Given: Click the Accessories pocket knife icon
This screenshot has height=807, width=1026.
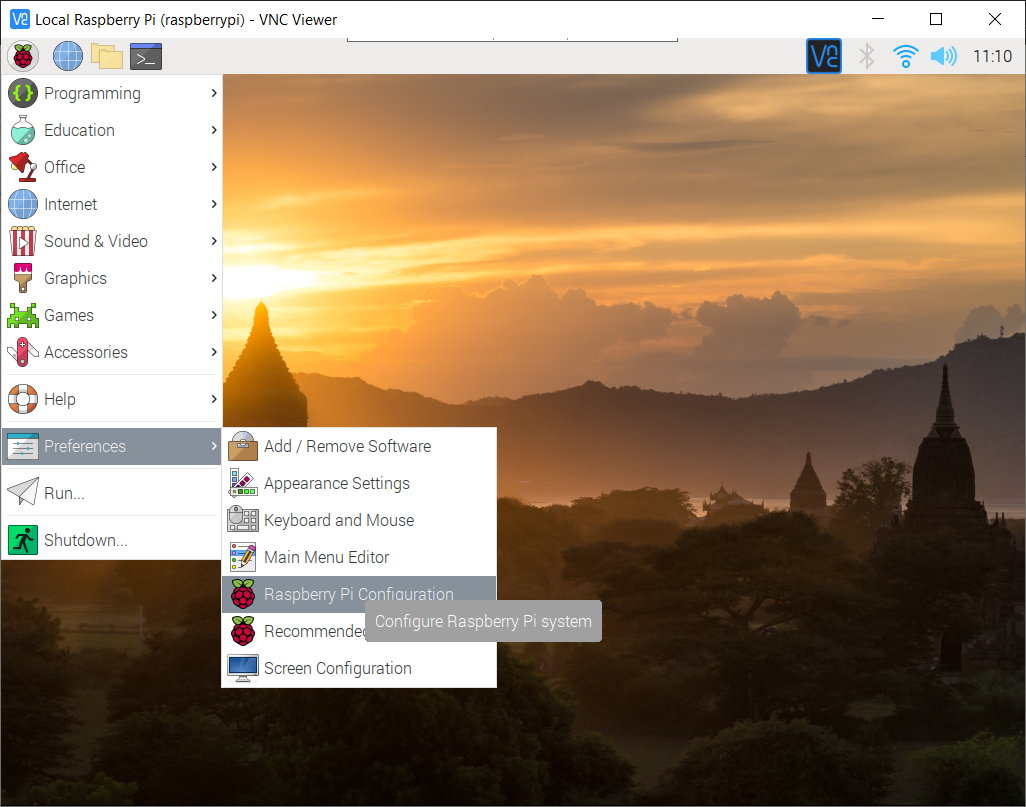Looking at the screenshot, I should click(23, 352).
